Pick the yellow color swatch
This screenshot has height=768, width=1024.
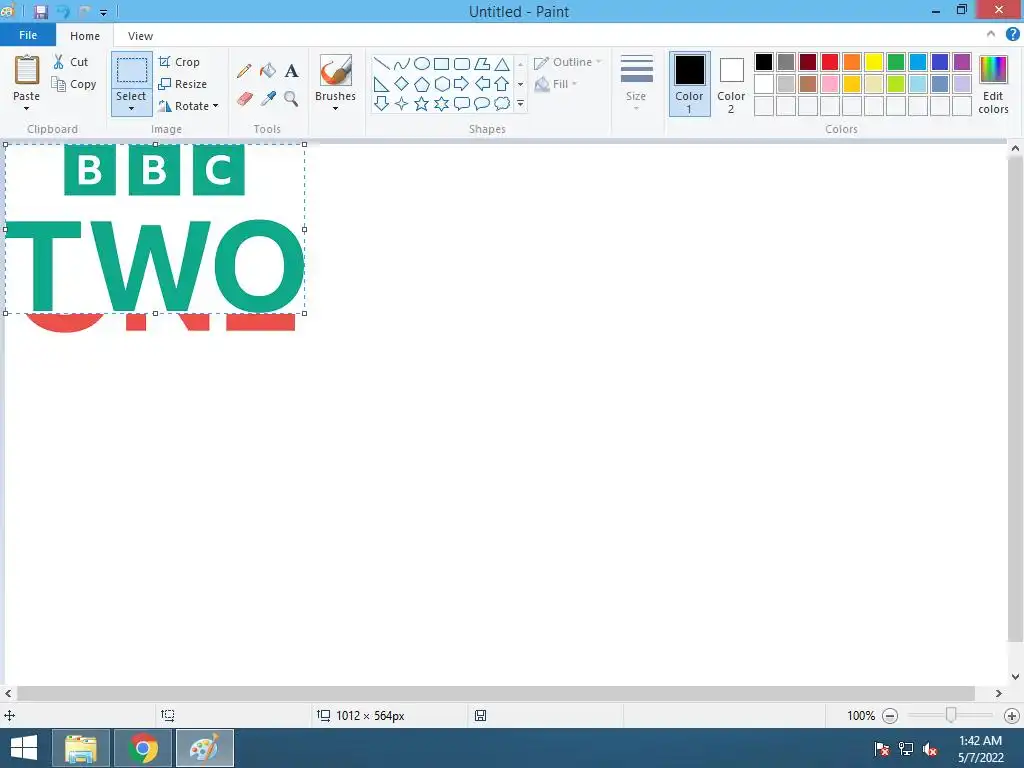(x=874, y=62)
